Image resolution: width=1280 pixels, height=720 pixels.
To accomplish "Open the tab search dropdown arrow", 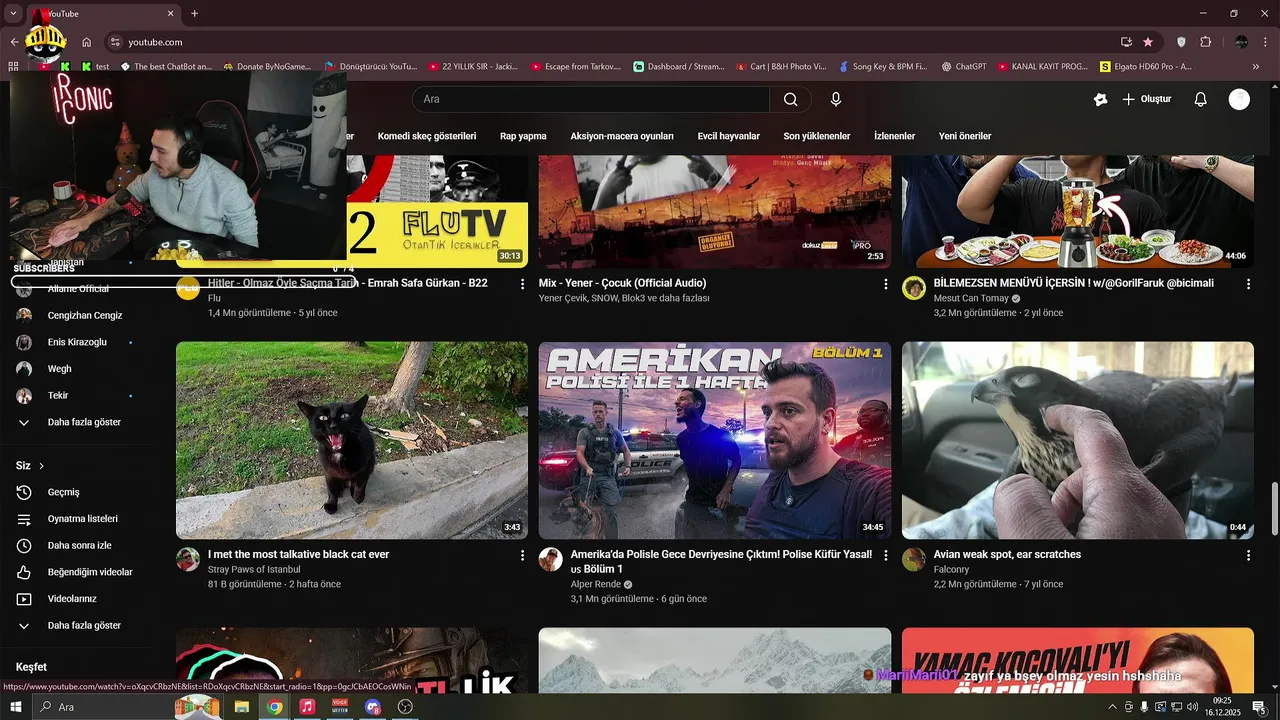I will coord(13,14).
